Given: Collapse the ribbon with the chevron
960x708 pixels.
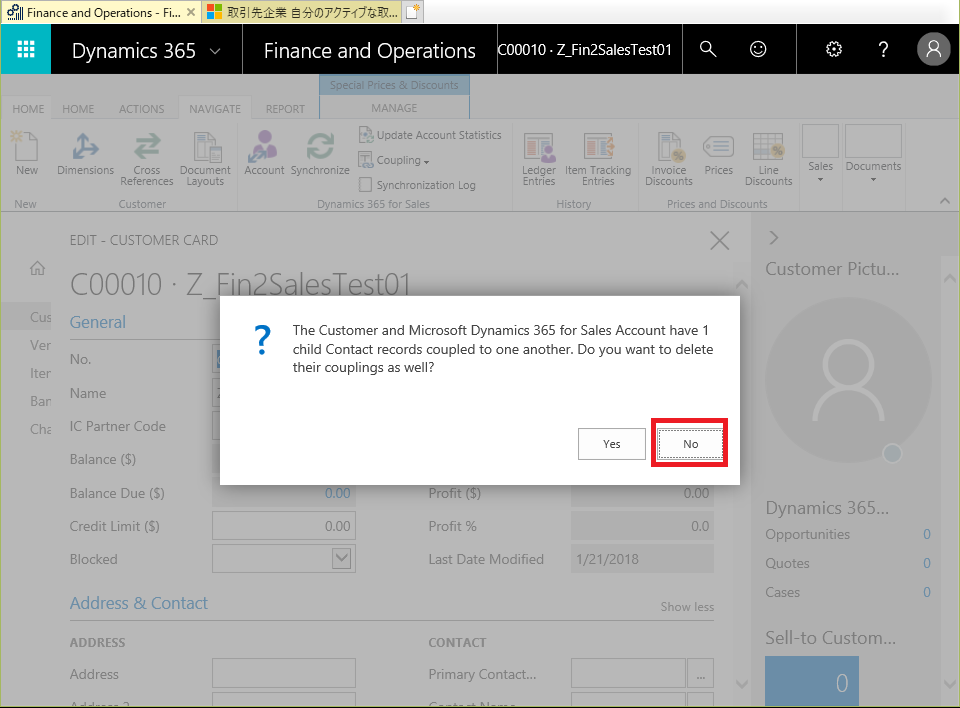Looking at the screenshot, I should [945, 201].
